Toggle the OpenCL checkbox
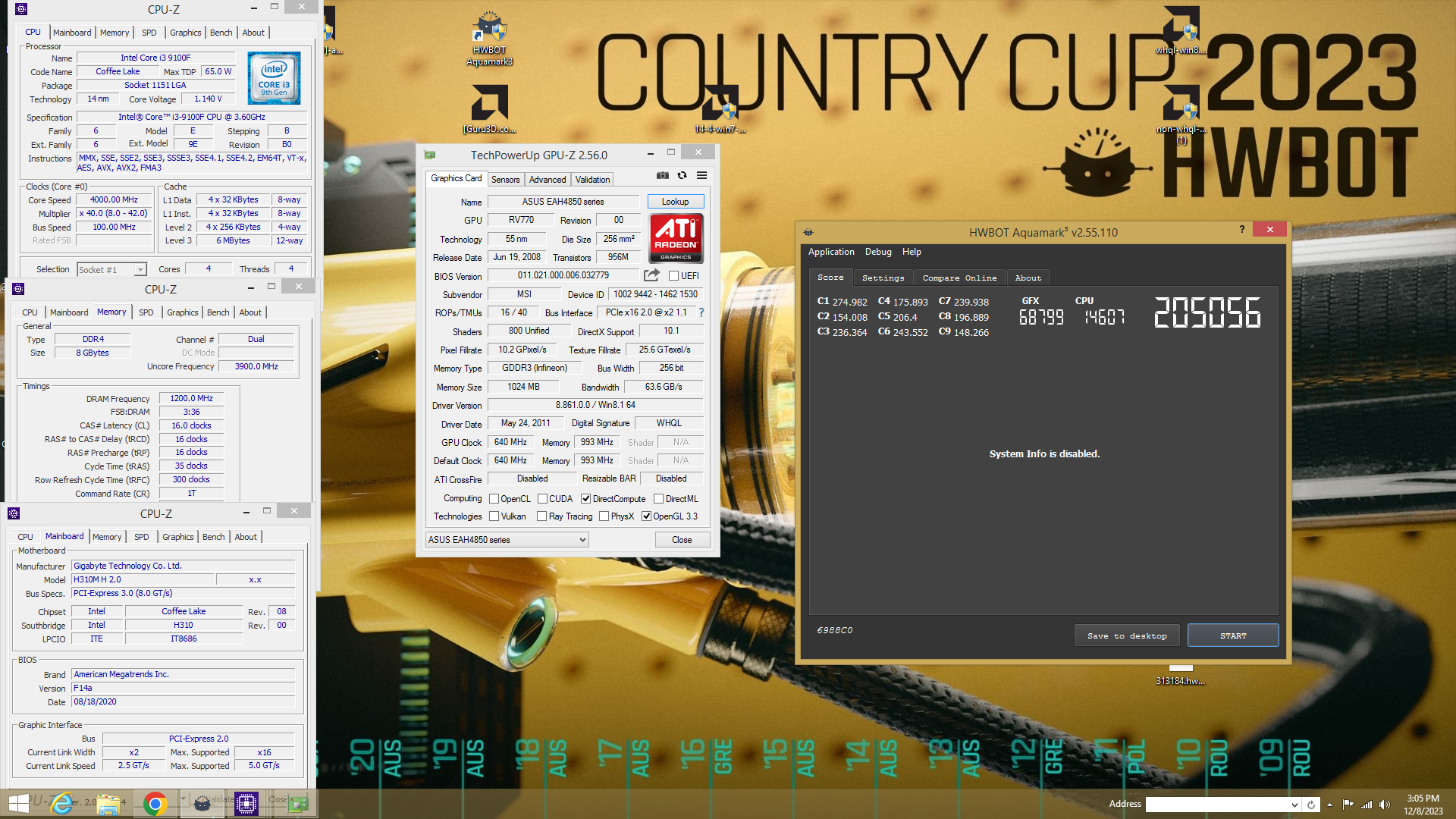The height and width of the screenshot is (819, 1456). [x=494, y=499]
